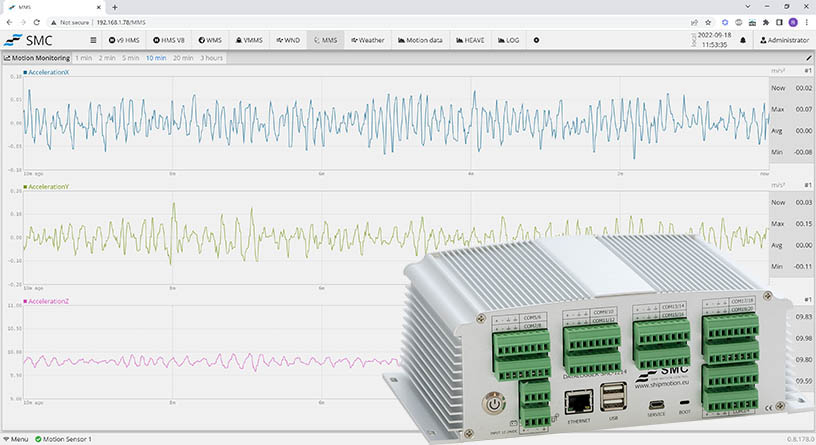The image size is (816, 445).
Task: Click the Not secure site info badge
Action: tap(70, 22)
